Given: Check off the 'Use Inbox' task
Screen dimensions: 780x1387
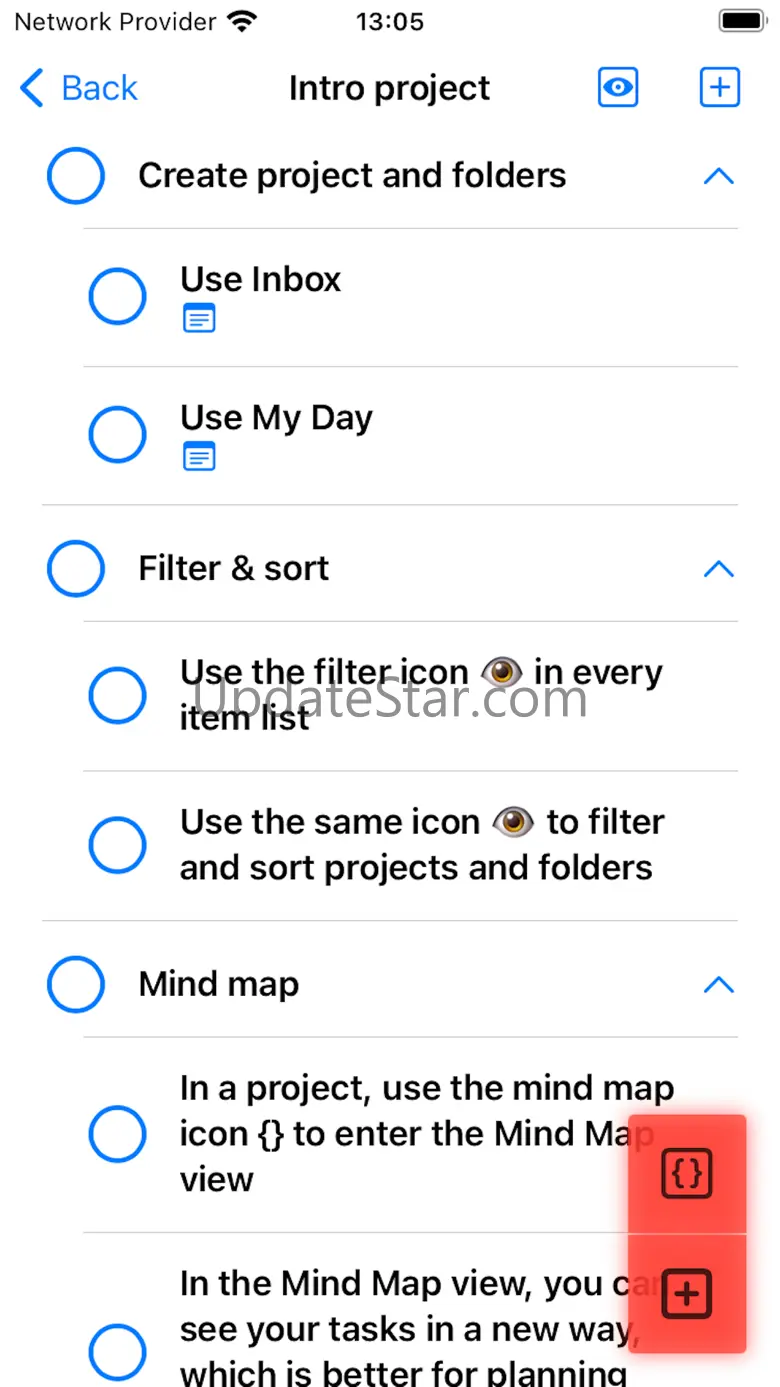Looking at the screenshot, I should pyautogui.click(x=118, y=296).
